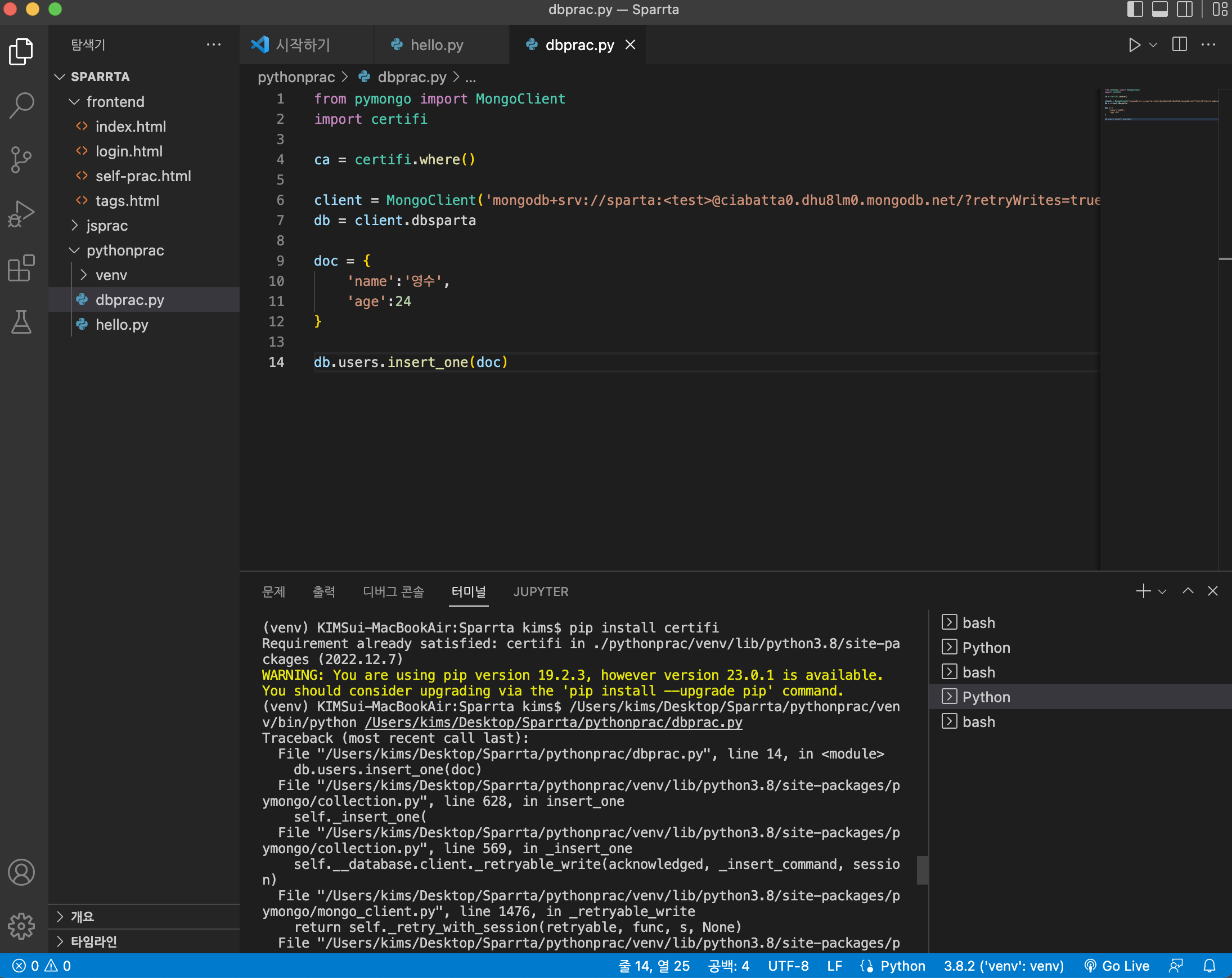Viewport: 1232px width, 978px height.
Task: Show errors and warnings count
Action: 42,966
